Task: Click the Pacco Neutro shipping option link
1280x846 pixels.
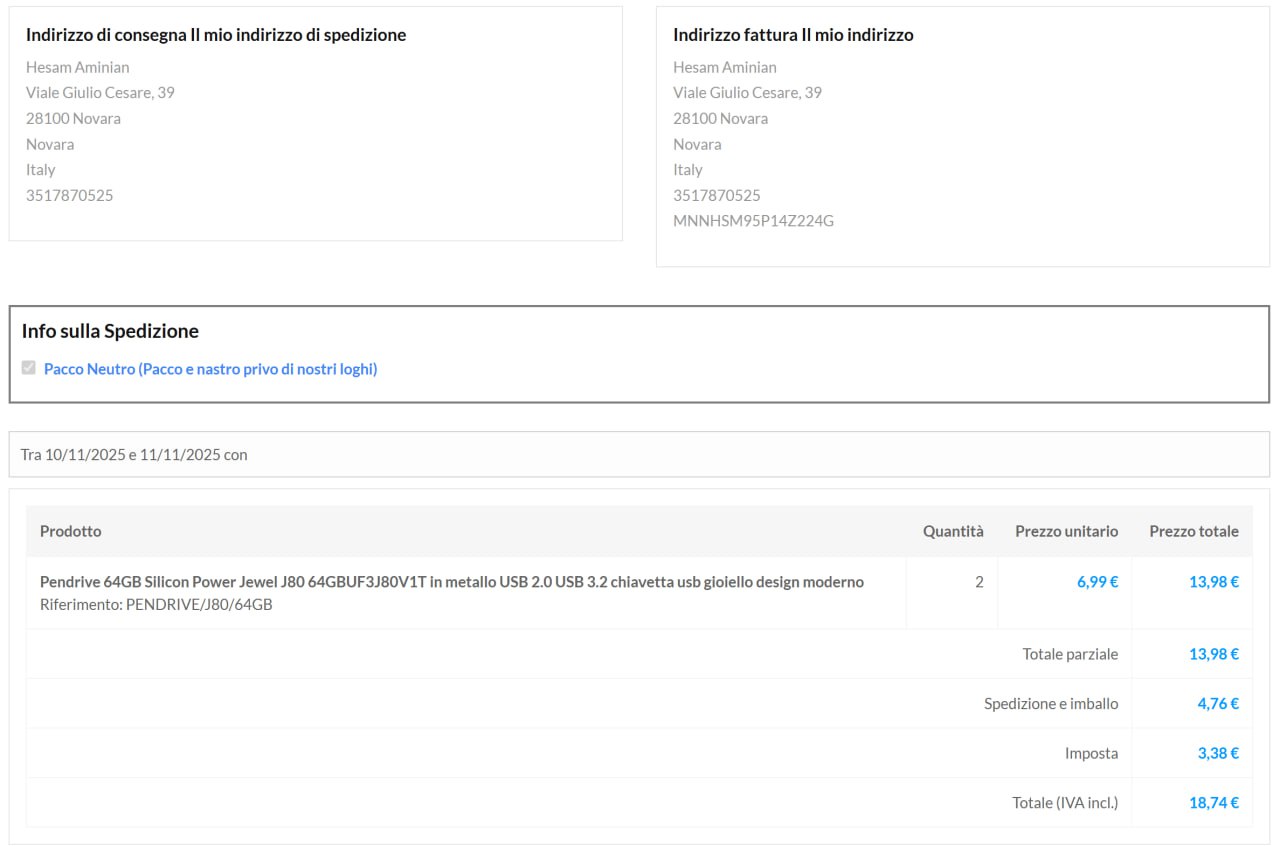Action: [x=210, y=369]
